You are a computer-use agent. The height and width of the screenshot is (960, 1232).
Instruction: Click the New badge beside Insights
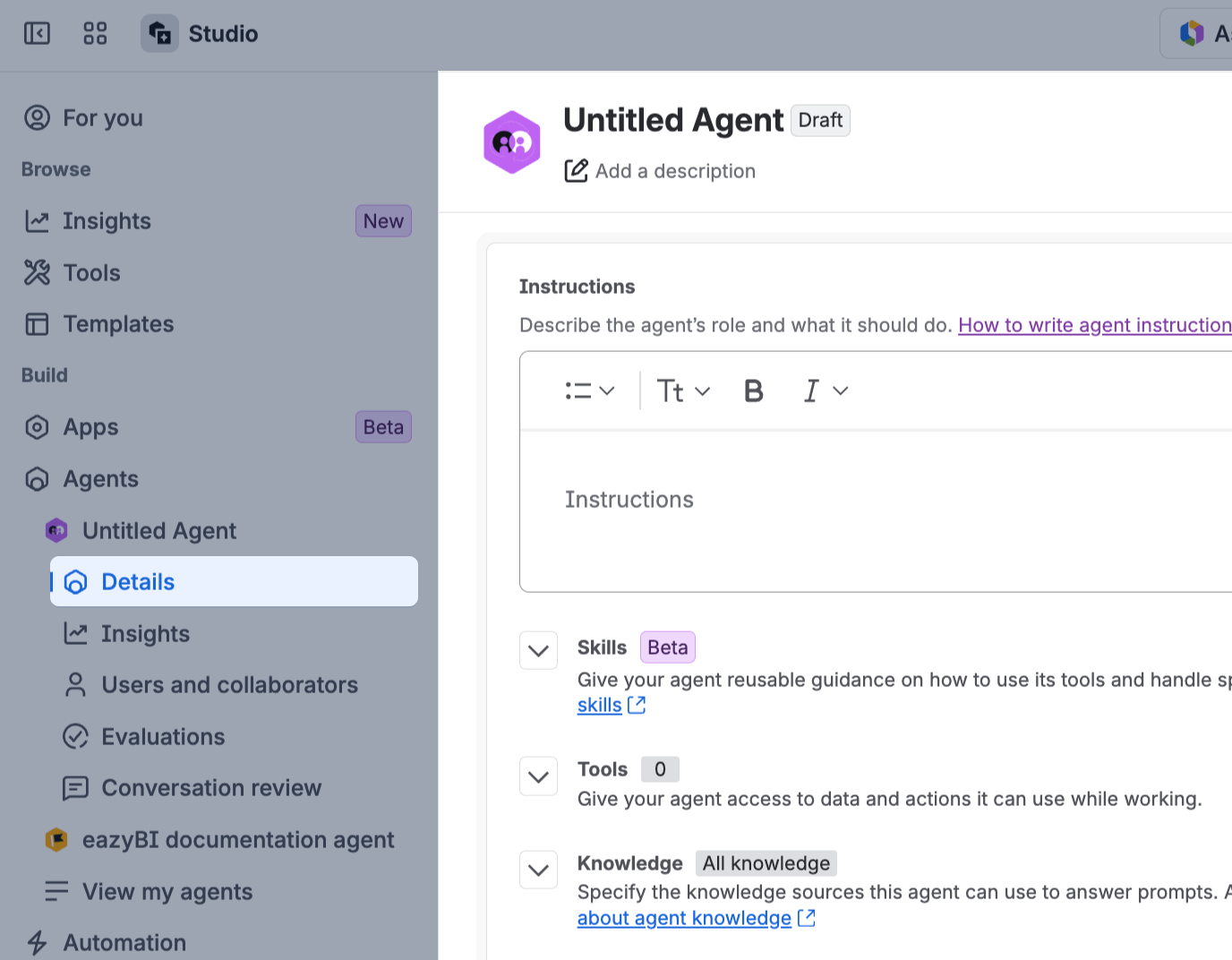(383, 221)
